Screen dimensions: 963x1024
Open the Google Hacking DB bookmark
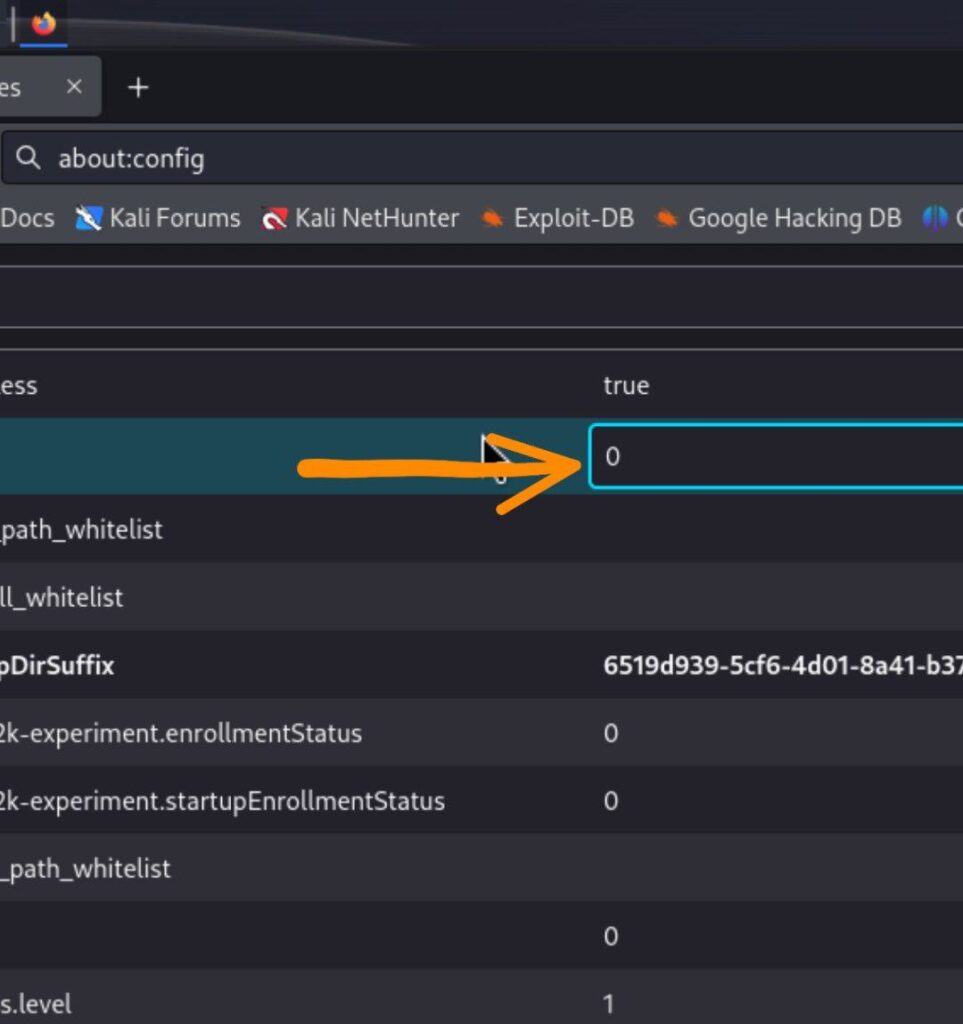pos(779,218)
